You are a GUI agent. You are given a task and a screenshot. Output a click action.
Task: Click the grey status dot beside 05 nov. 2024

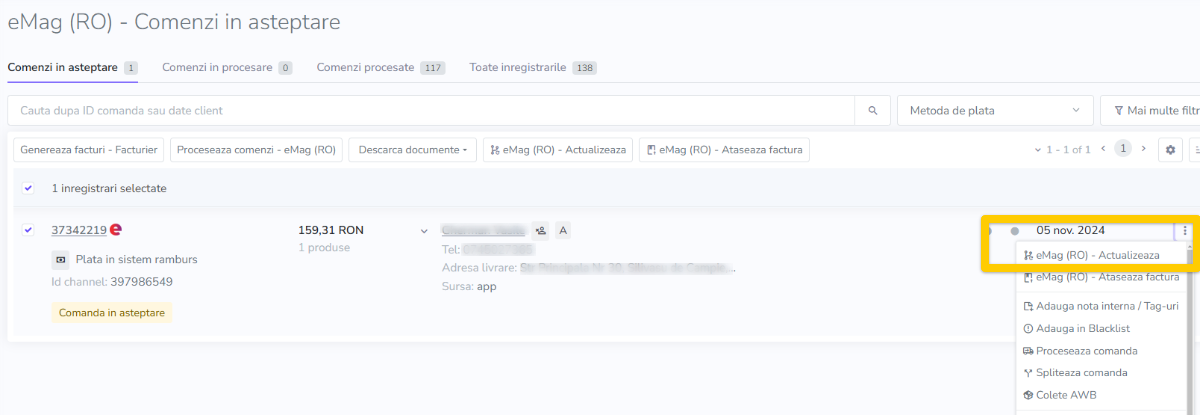coord(1015,231)
